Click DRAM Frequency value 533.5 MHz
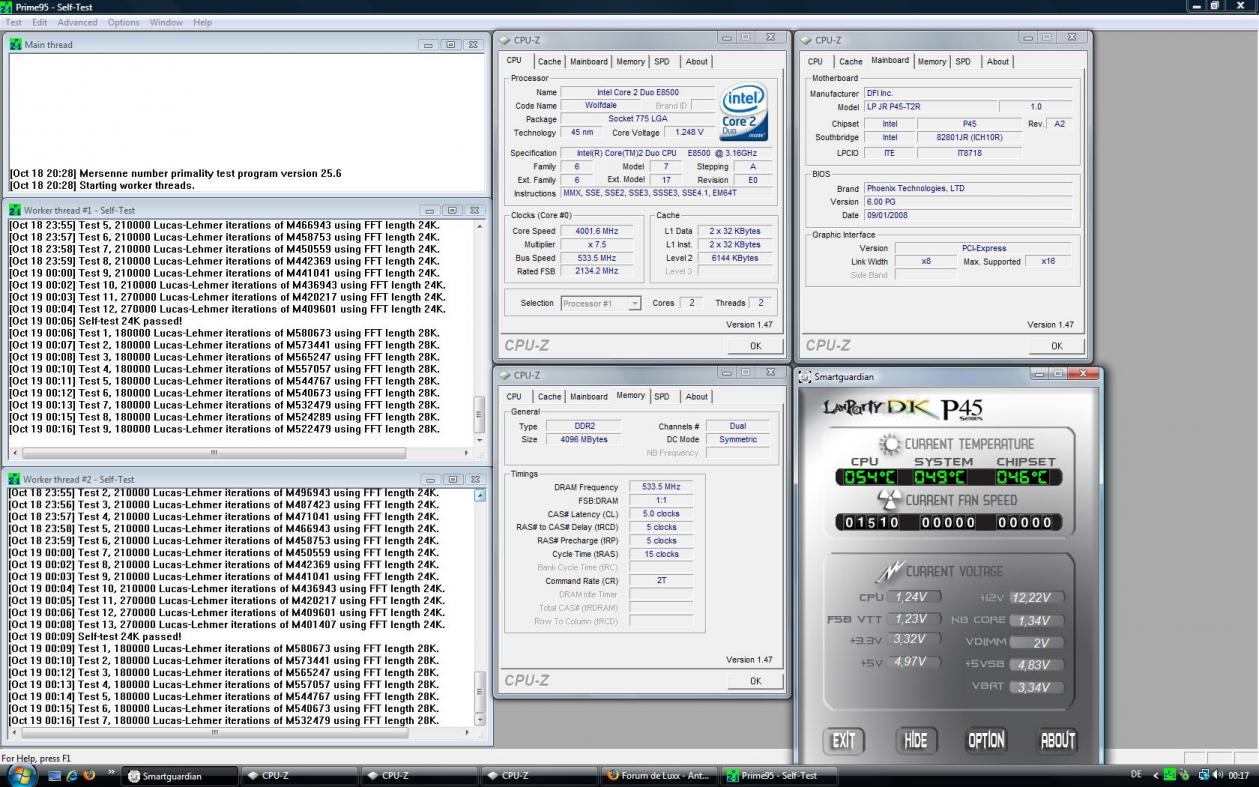Viewport: 1259px width, 787px height. pyautogui.click(x=661, y=487)
